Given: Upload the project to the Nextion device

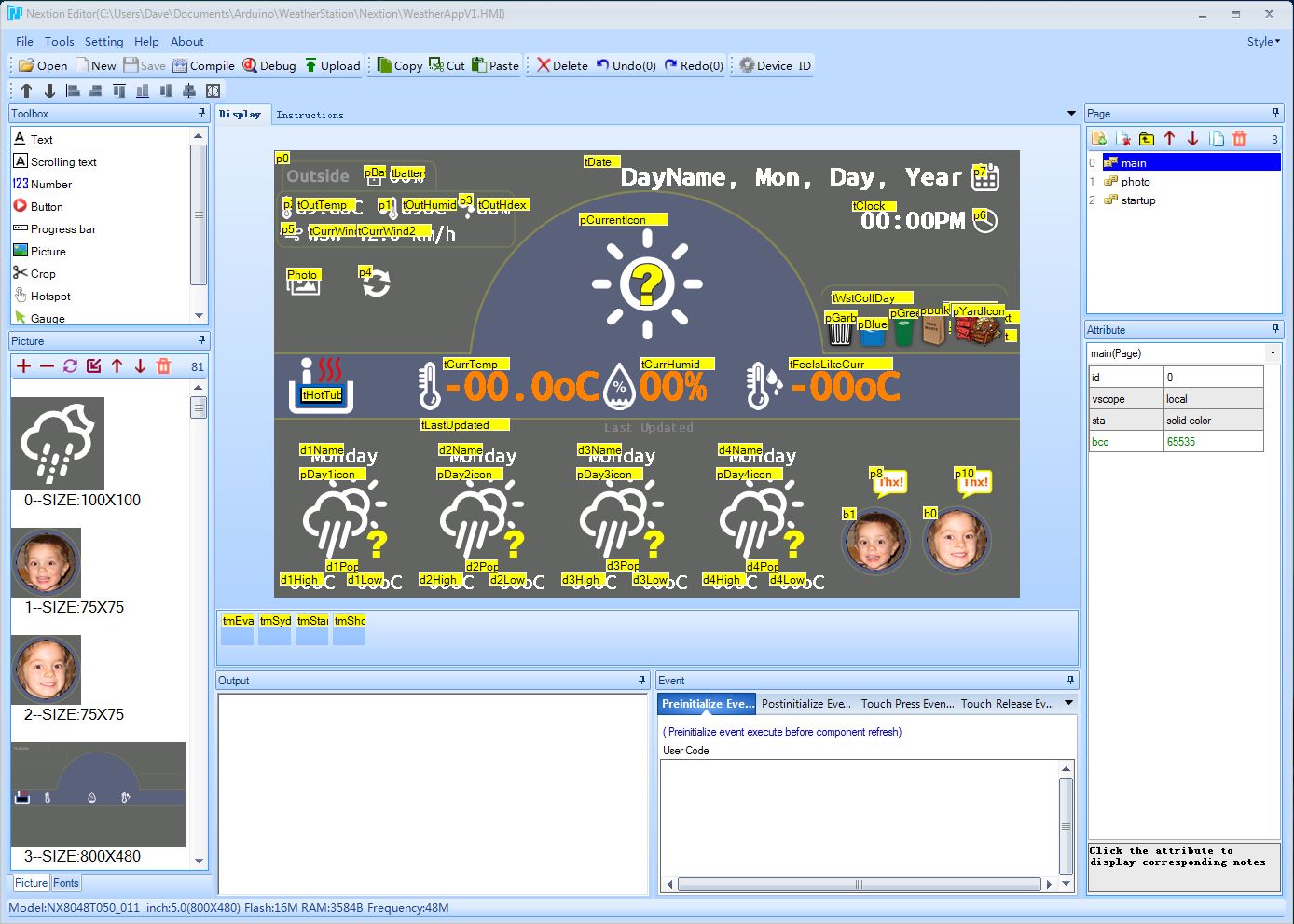Looking at the screenshot, I should pos(332,65).
